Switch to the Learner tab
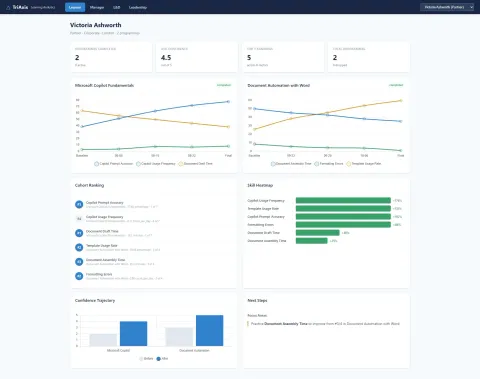The height and width of the screenshot is (379, 480). 75,7
